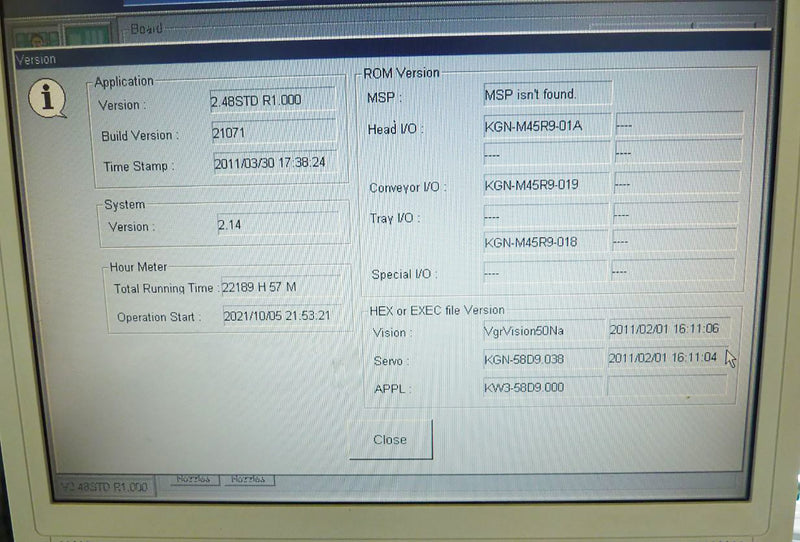Click the 'Operation Start :' label
800x542 pixels.
[159, 317]
